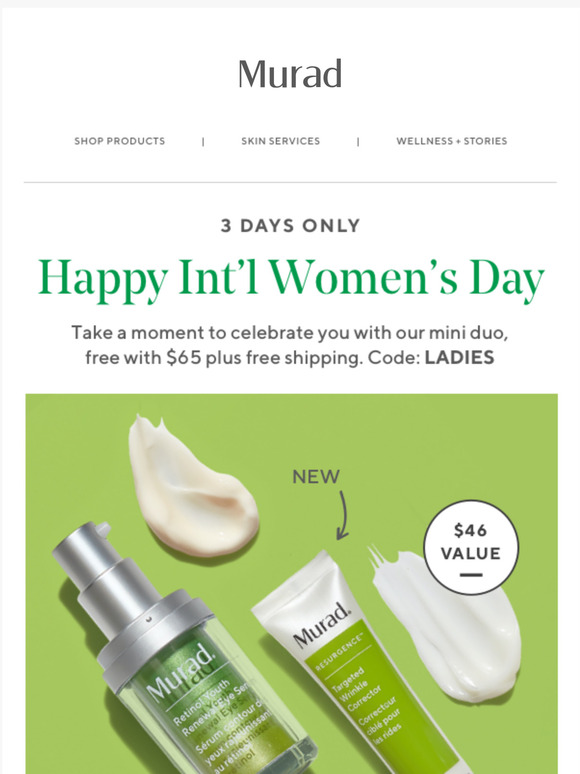This screenshot has height=774, width=580.
Task: Click the 3 Days Only heading
Action: pos(290,226)
